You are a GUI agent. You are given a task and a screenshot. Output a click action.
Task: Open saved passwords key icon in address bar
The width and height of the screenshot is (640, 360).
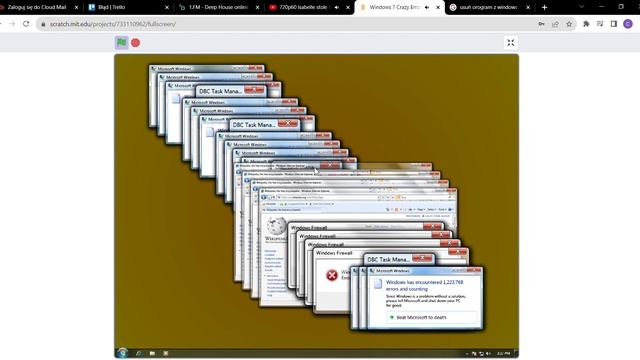click(541, 24)
